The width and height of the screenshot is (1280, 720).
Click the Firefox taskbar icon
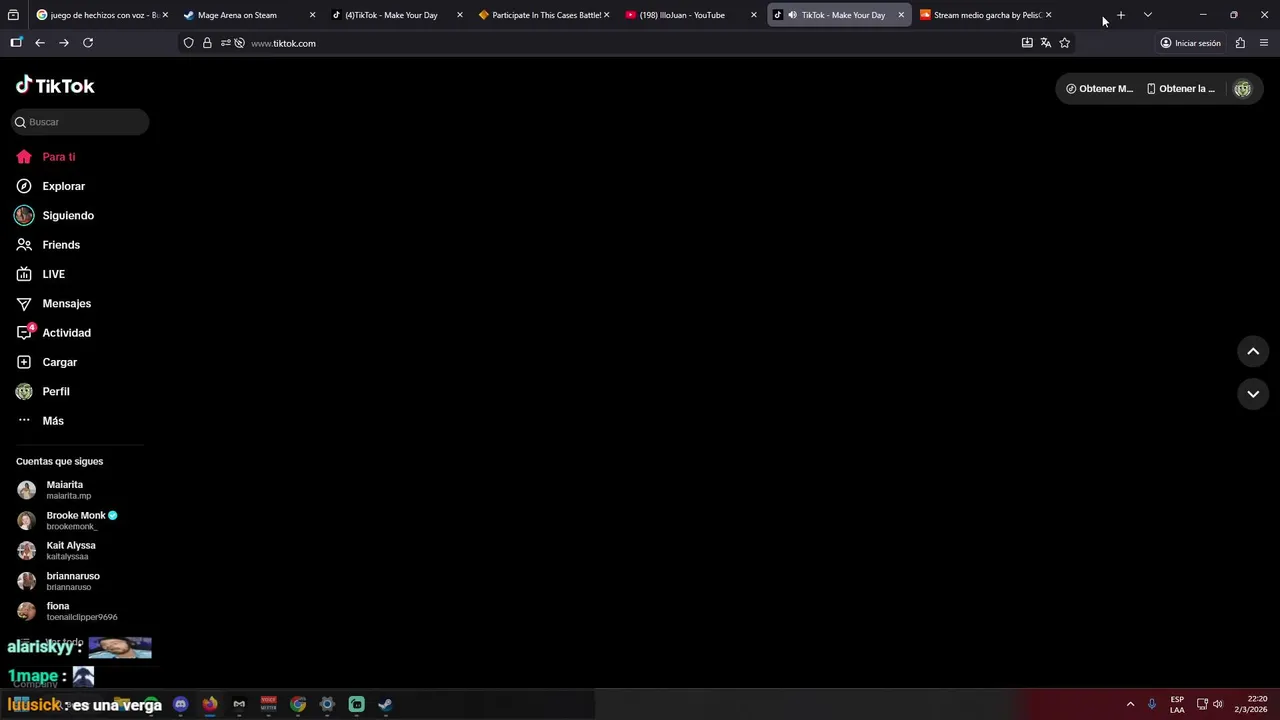point(210,704)
